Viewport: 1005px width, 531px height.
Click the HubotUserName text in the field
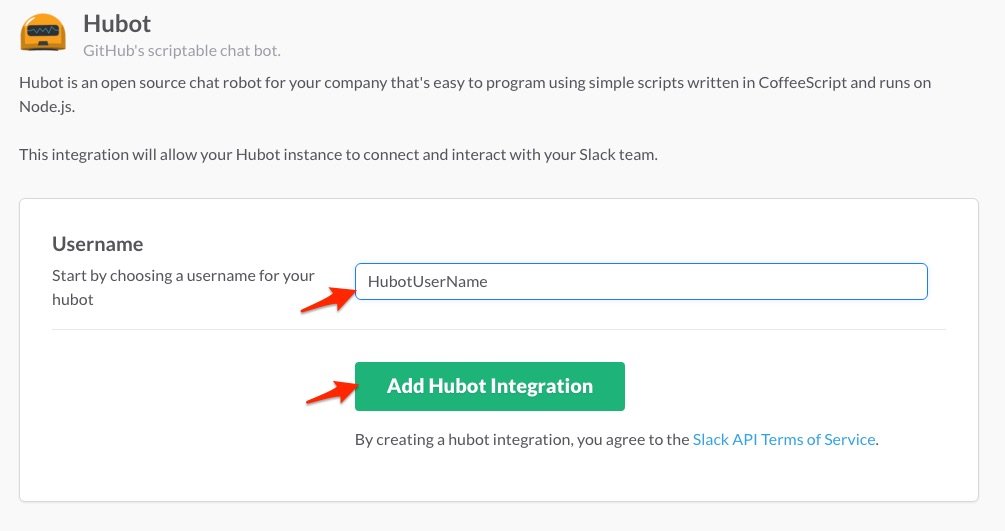(427, 282)
